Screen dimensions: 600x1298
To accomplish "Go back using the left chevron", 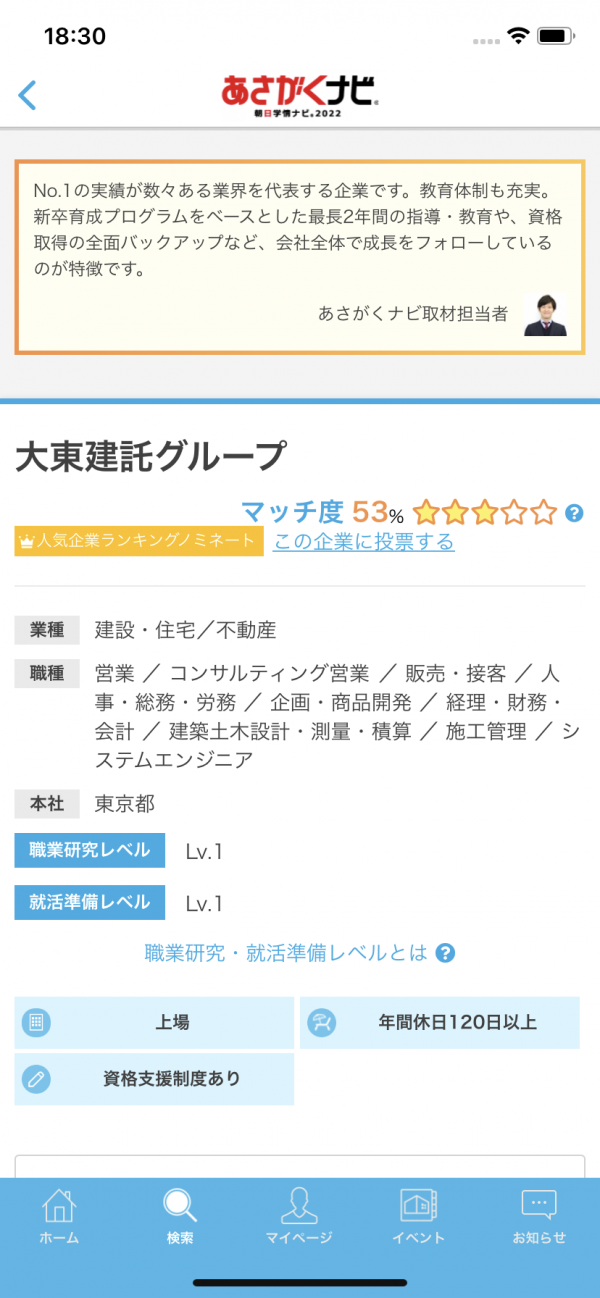I will tap(27, 95).
